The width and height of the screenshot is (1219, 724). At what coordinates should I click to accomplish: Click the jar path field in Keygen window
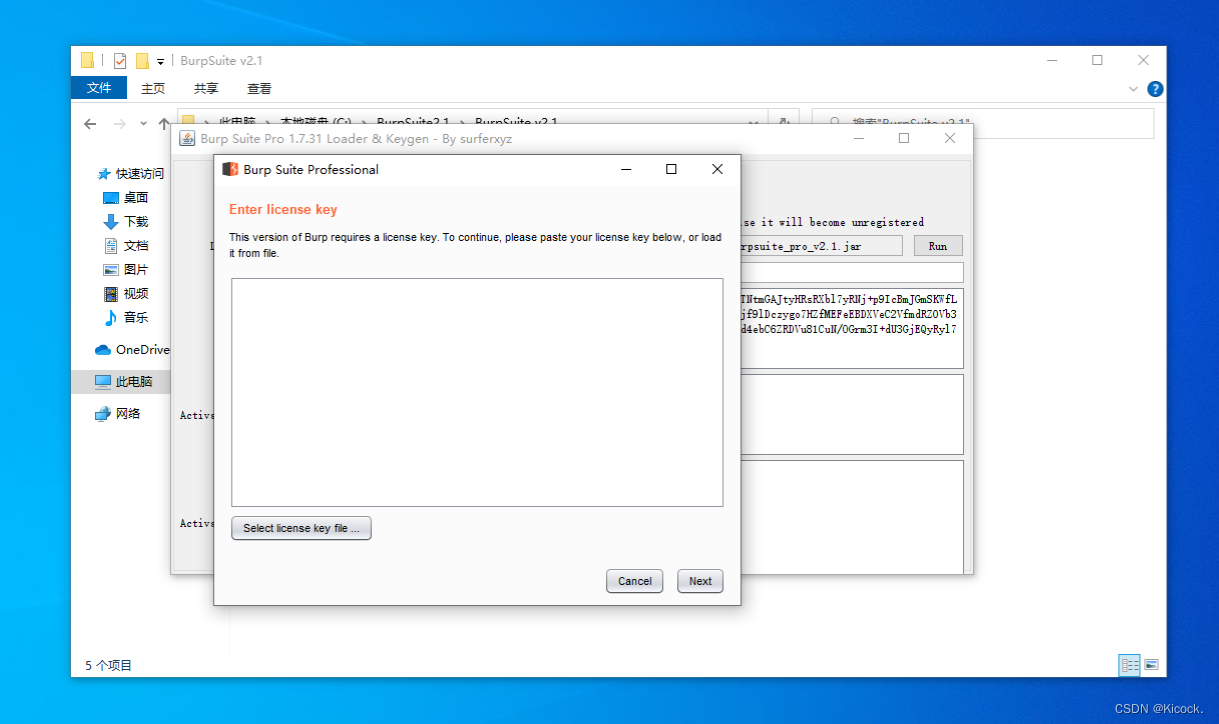pyautogui.click(x=820, y=246)
